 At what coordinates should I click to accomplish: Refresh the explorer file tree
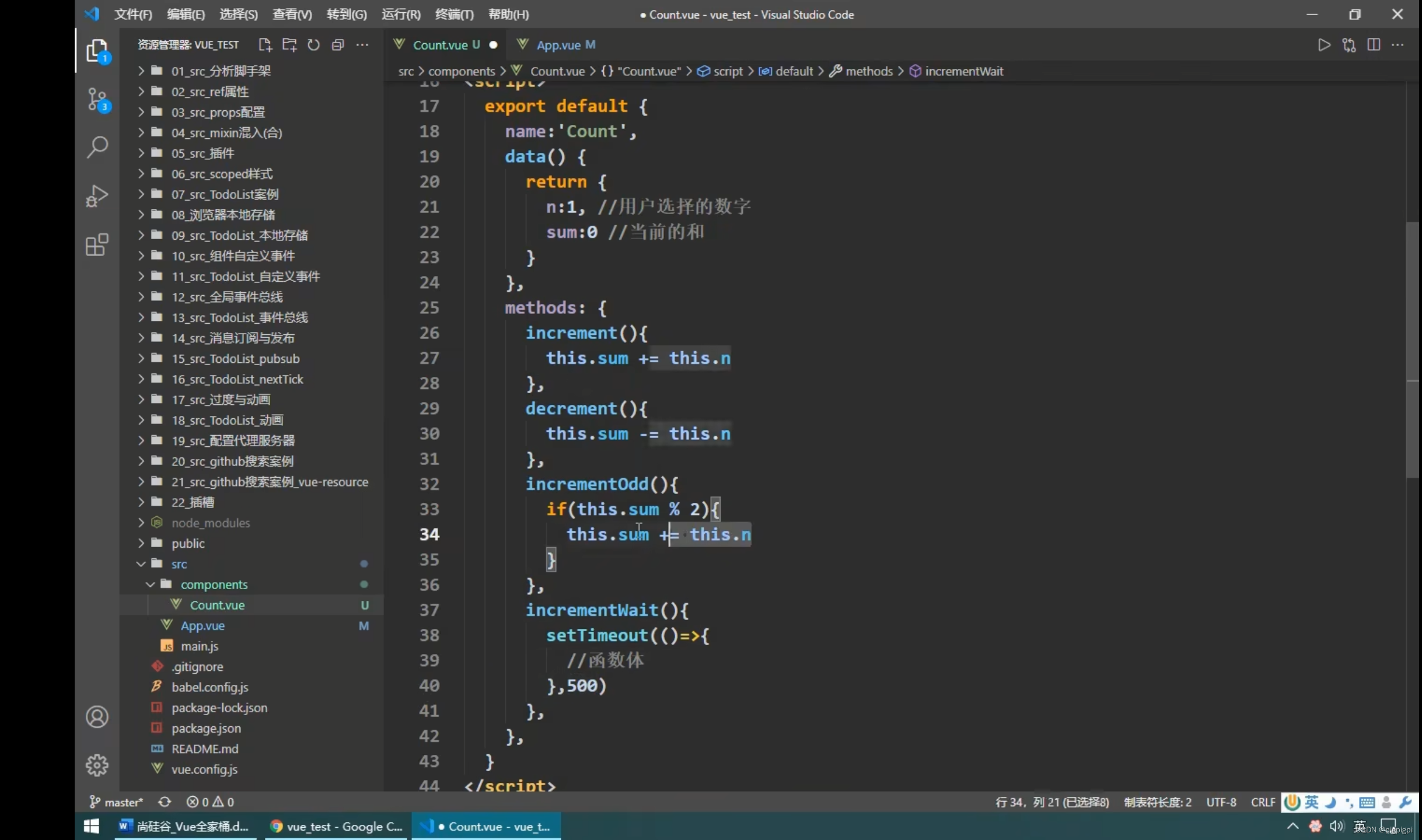click(314, 45)
